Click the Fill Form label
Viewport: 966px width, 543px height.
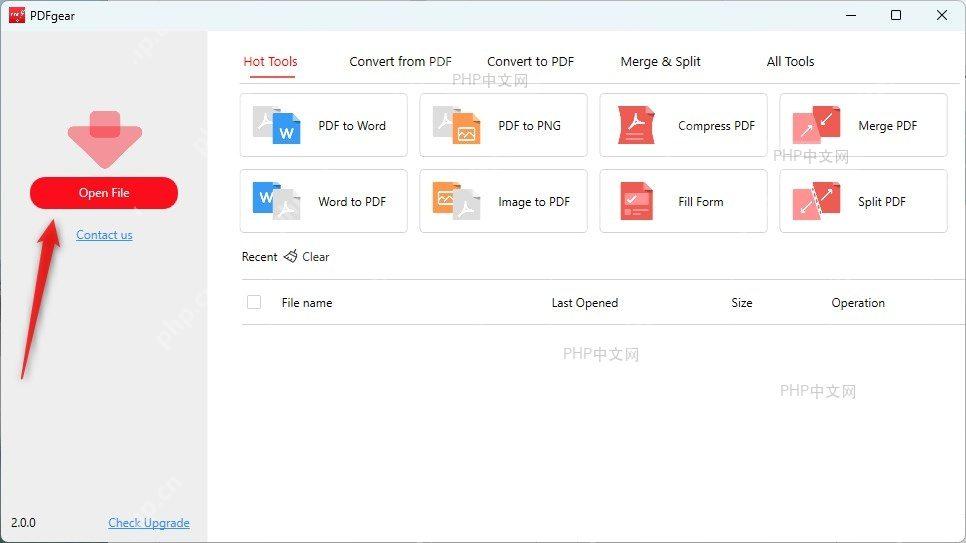tap(700, 202)
